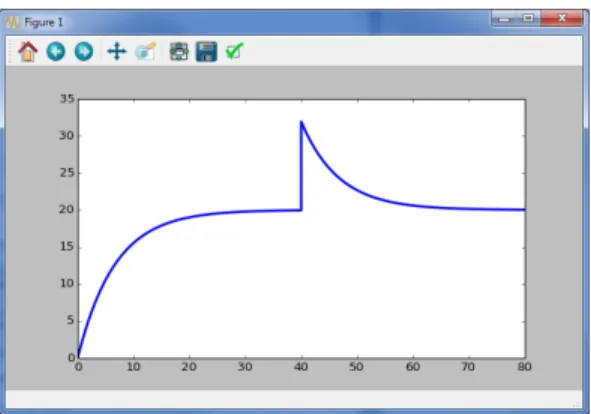Minimize the Figure 1 window

pos(504,18)
